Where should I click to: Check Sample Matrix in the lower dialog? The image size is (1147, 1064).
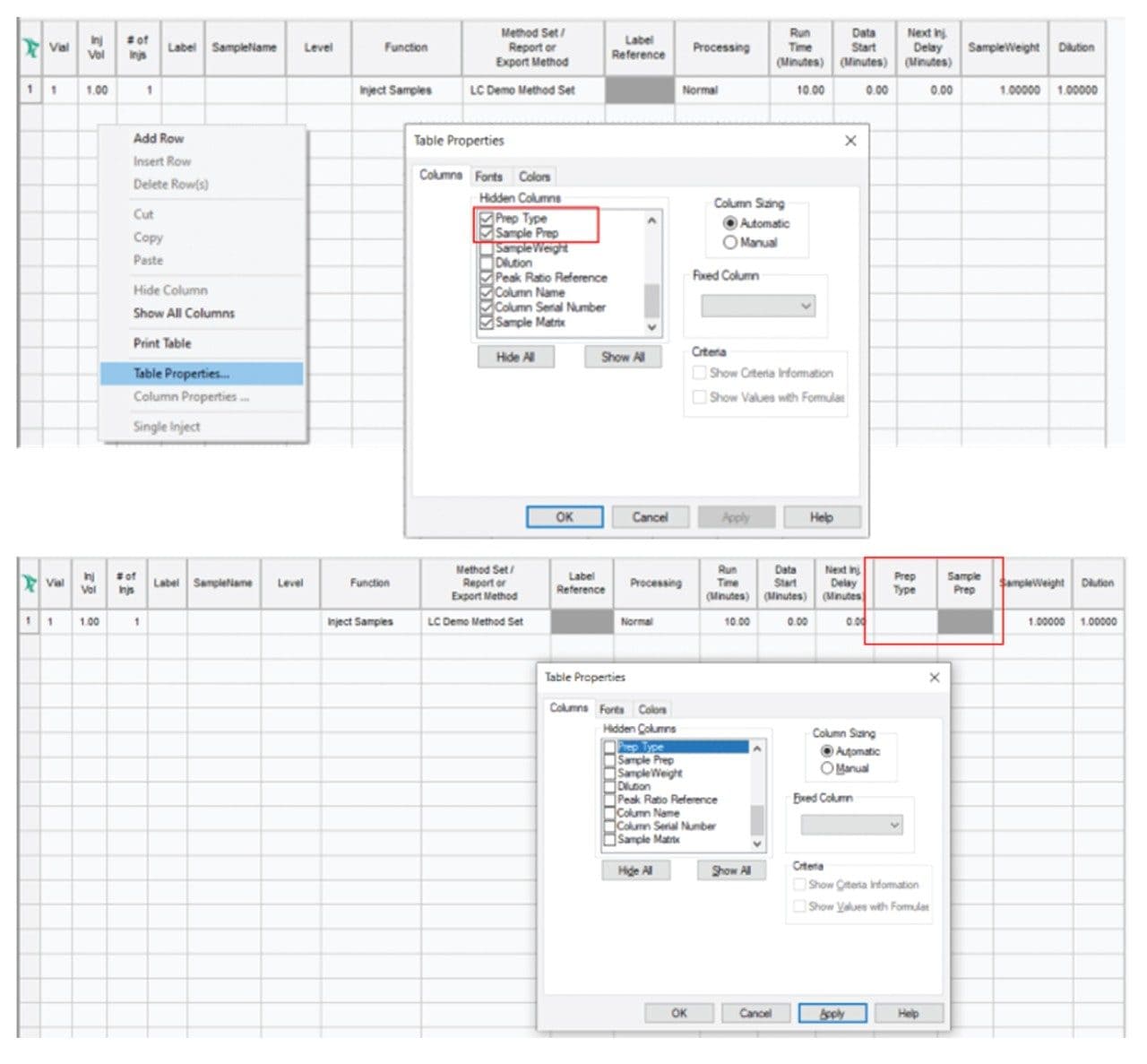click(x=609, y=840)
